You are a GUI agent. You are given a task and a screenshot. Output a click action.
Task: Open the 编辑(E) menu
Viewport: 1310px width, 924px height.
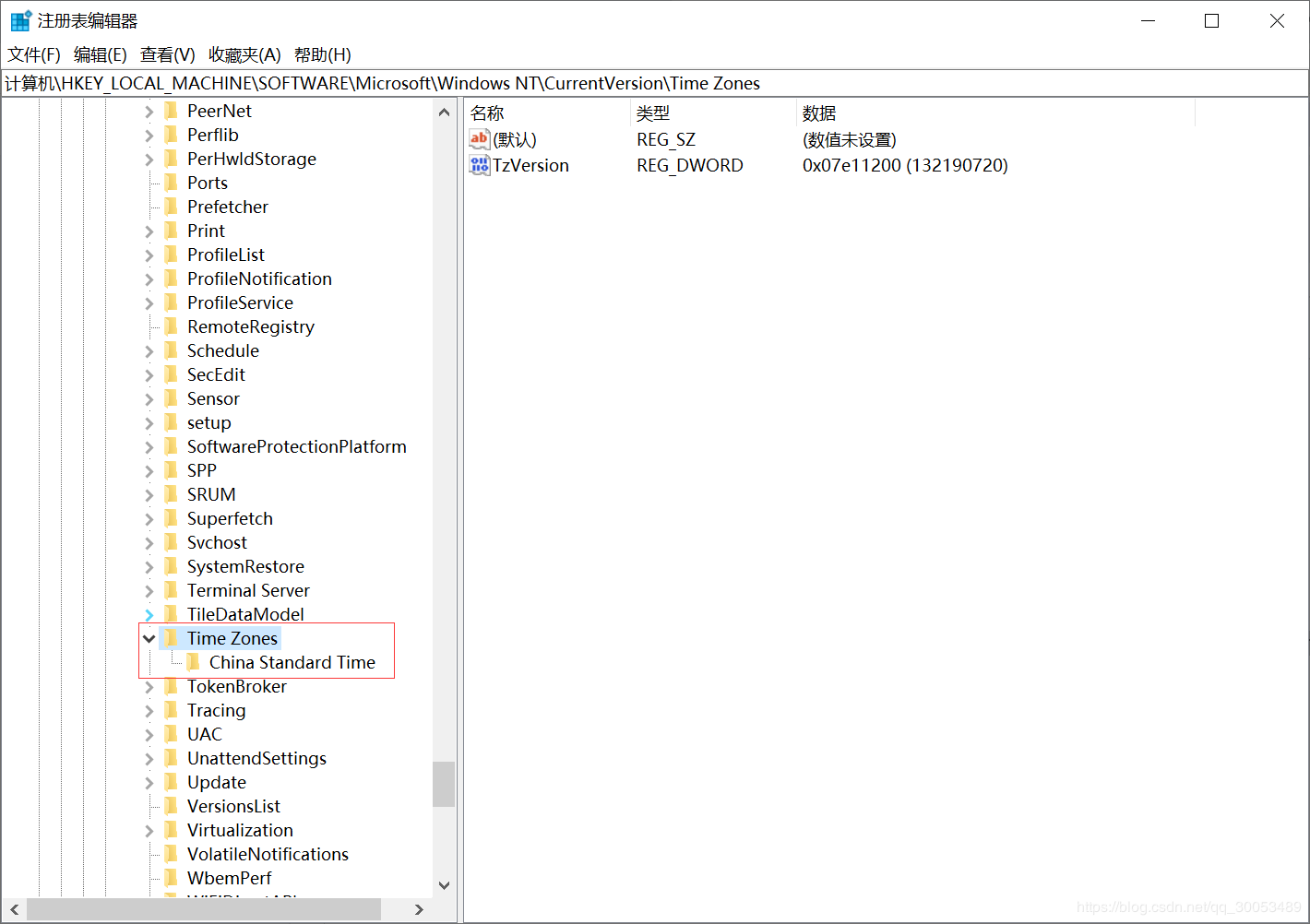pyautogui.click(x=101, y=54)
